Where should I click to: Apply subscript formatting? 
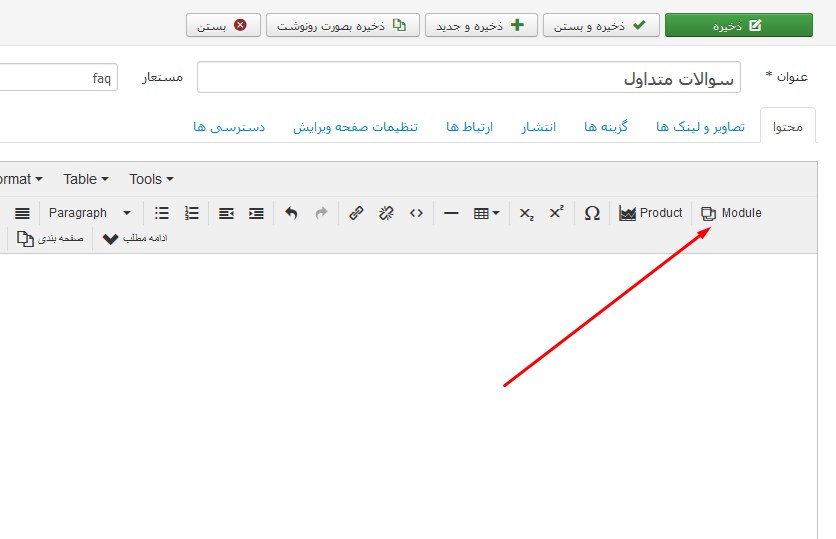(x=527, y=213)
